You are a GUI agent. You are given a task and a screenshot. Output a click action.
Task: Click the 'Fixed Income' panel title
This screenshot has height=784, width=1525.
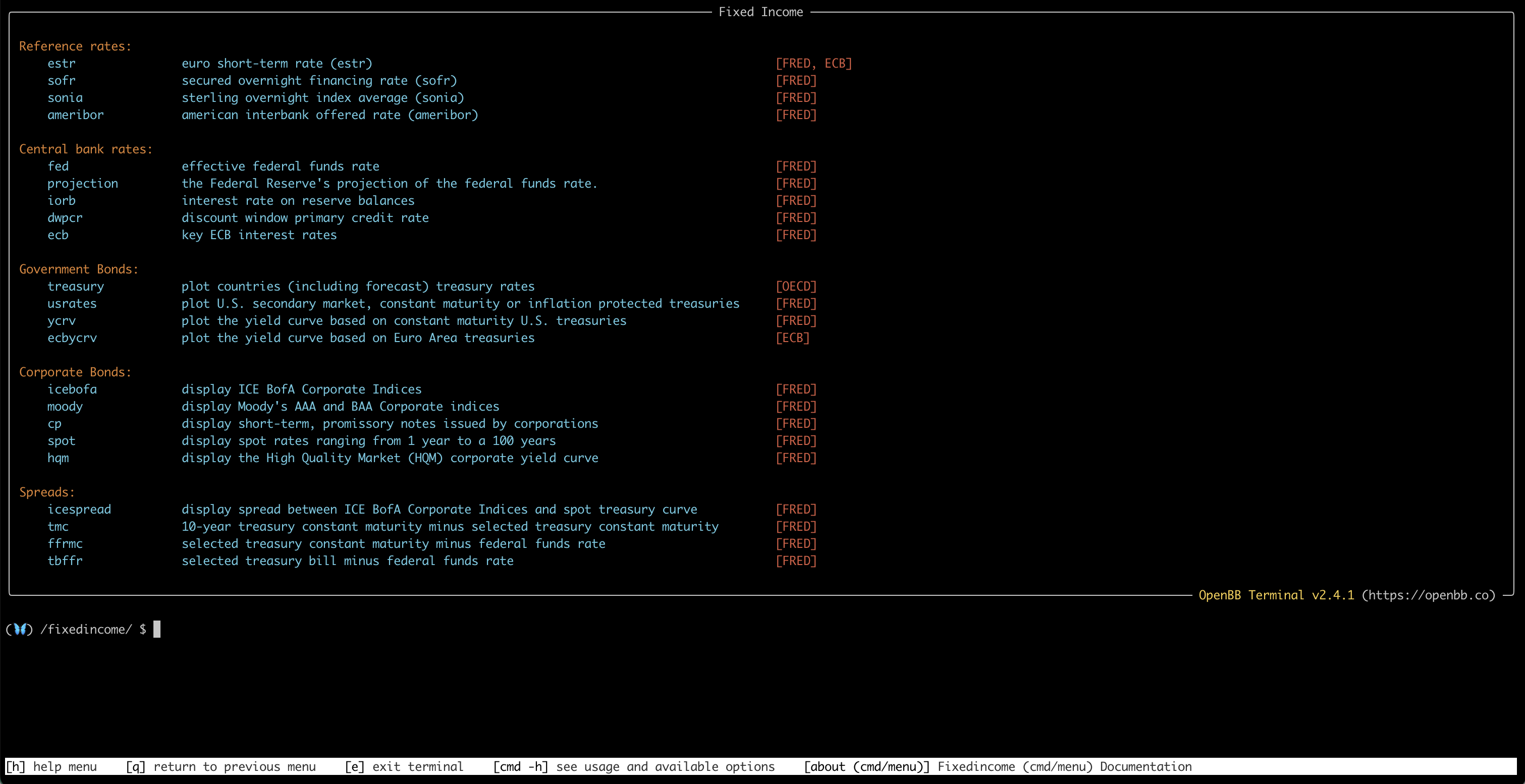[x=760, y=12]
